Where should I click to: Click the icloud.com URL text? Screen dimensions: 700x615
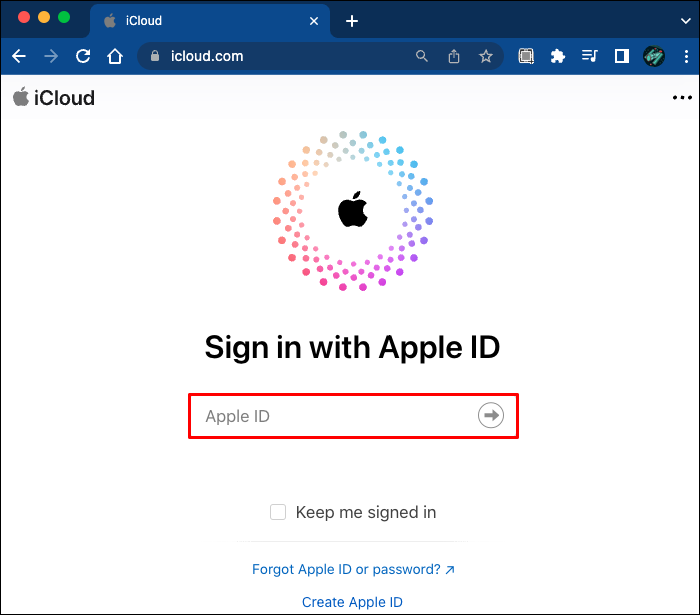pos(207,56)
